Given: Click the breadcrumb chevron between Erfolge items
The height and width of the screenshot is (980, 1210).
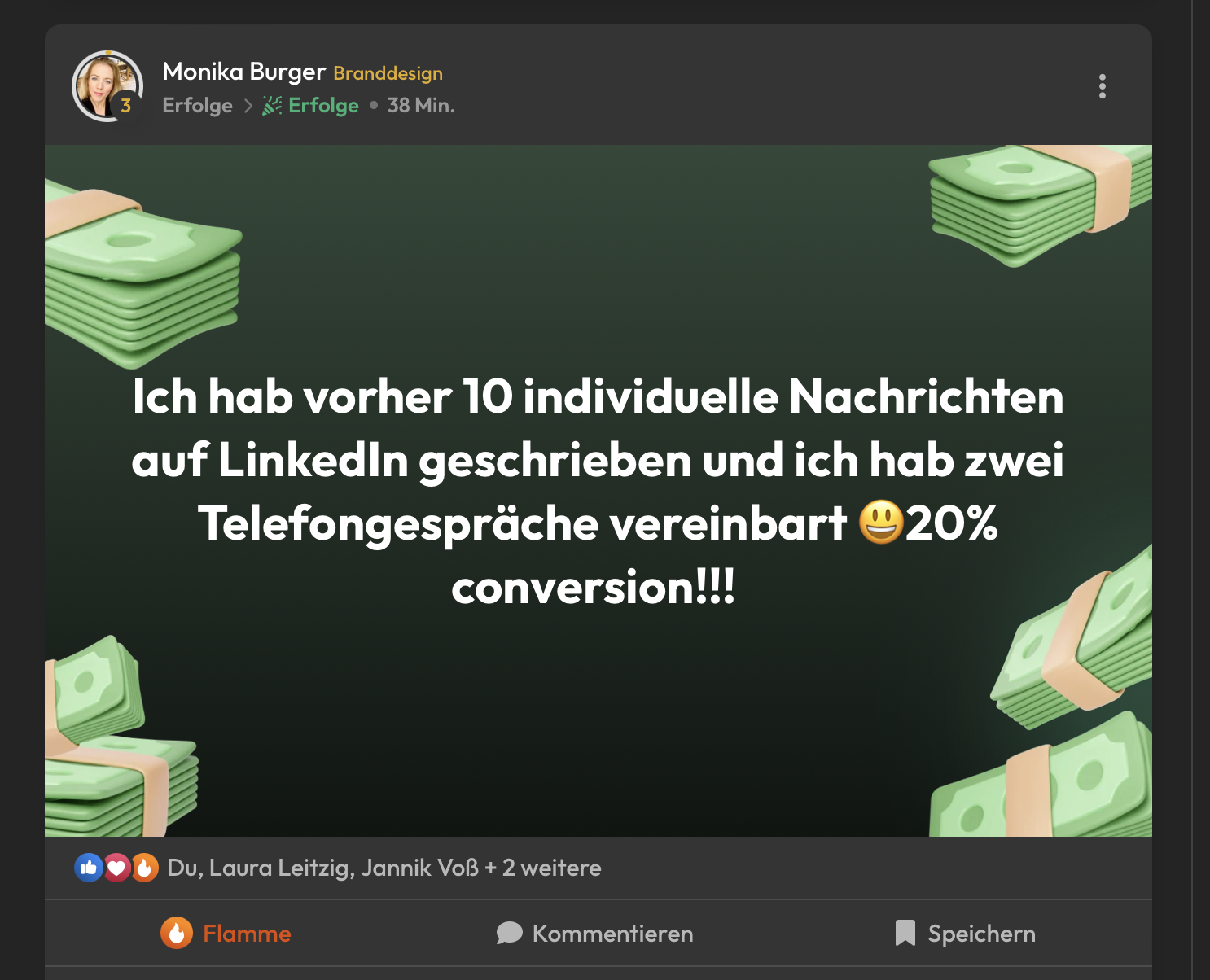Looking at the screenshot, I should tap(248, 106).
